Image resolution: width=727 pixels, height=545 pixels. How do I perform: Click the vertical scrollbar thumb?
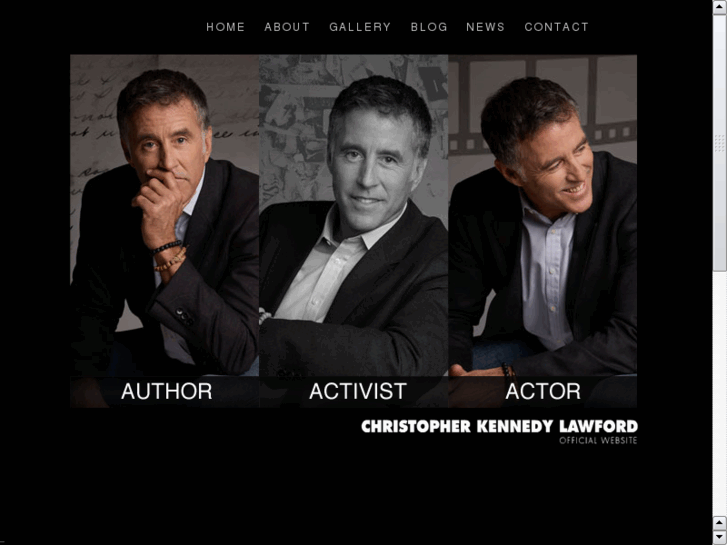click(720, 143)
